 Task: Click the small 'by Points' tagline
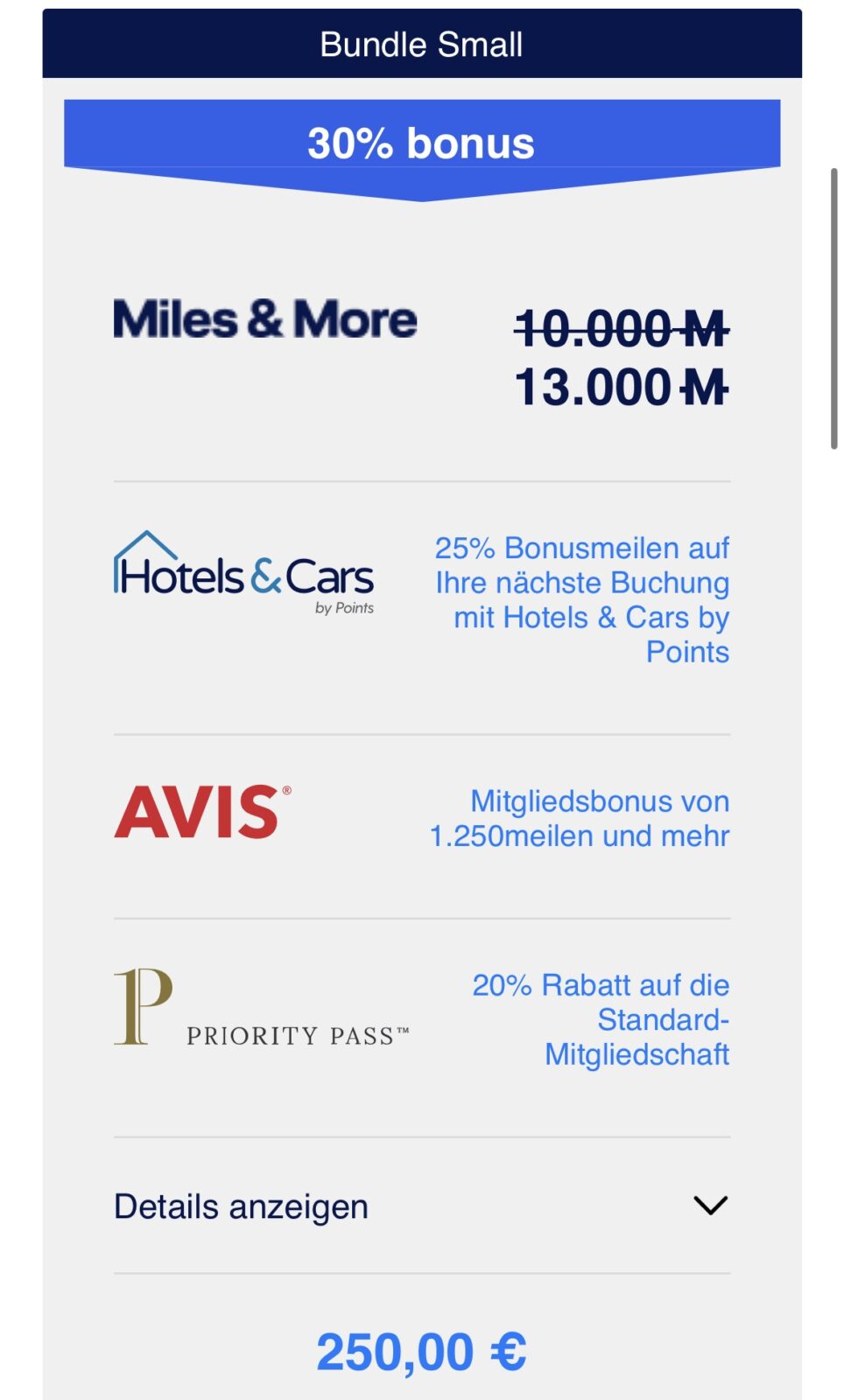point(344,608)
